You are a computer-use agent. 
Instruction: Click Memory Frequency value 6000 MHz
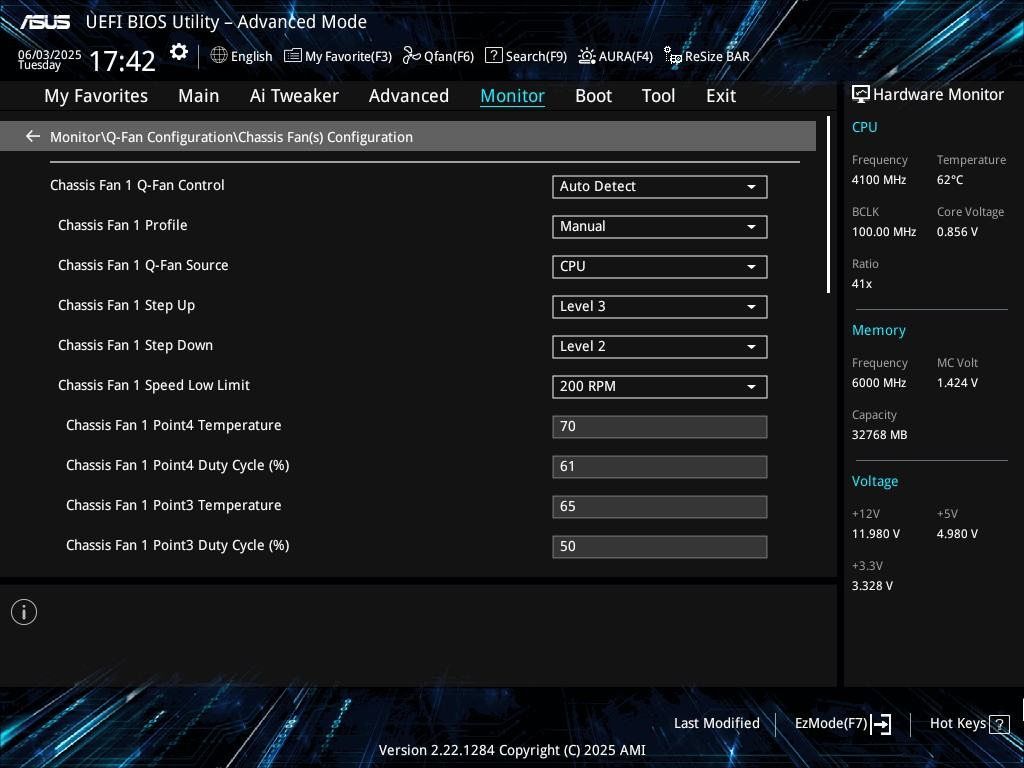pyautogui.click(x=878, y=383)
